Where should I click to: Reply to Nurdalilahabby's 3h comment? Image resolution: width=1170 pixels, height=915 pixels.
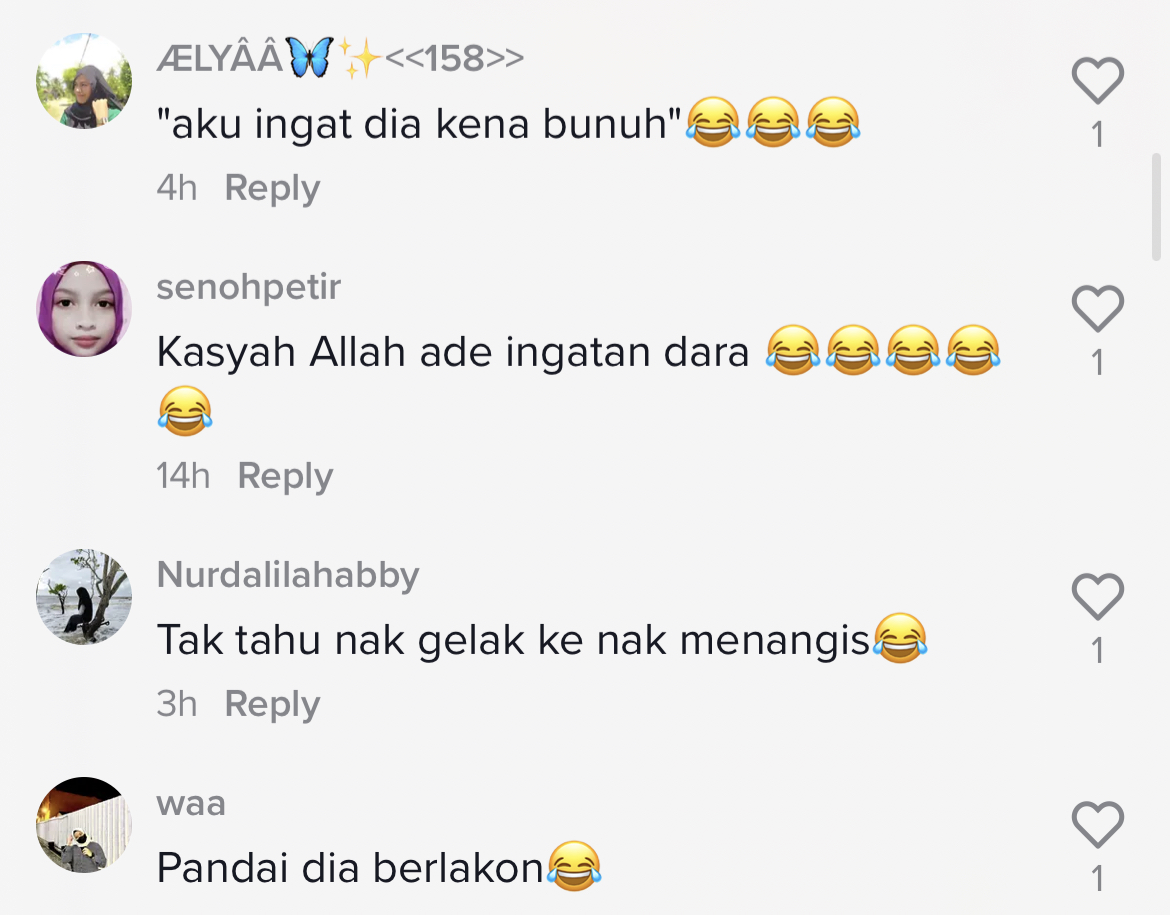[x=272, y=705]
